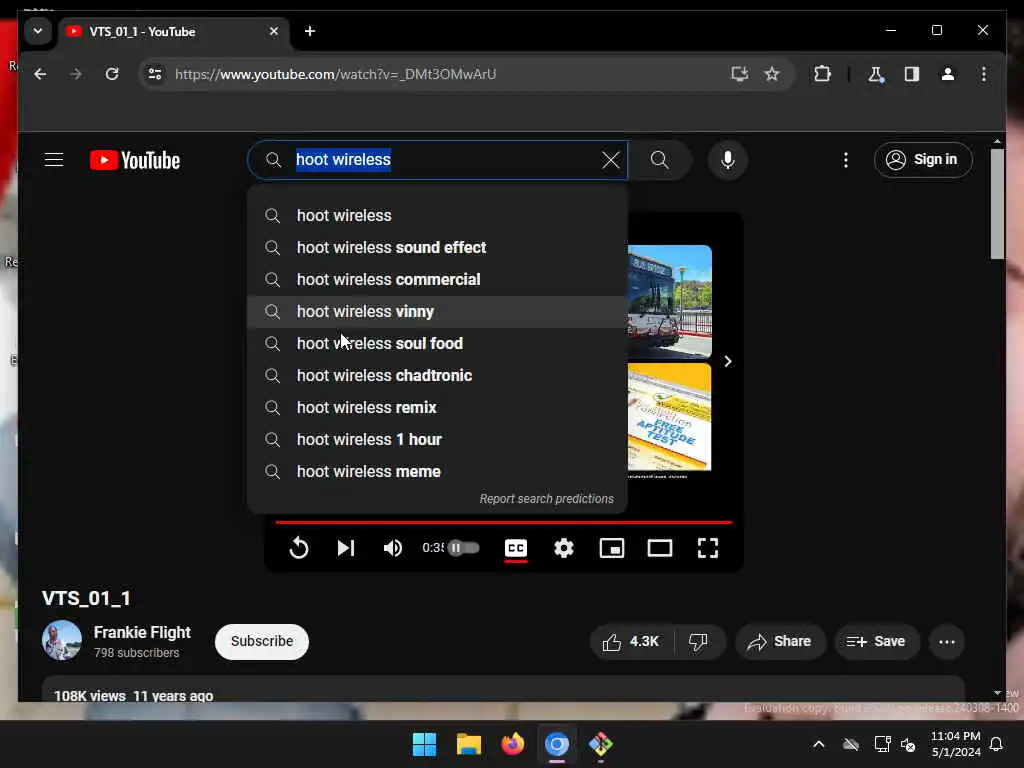Dislike the video
Image resolution: width=1024 pixels, height=768 pixels.
[x=698, y=642]
